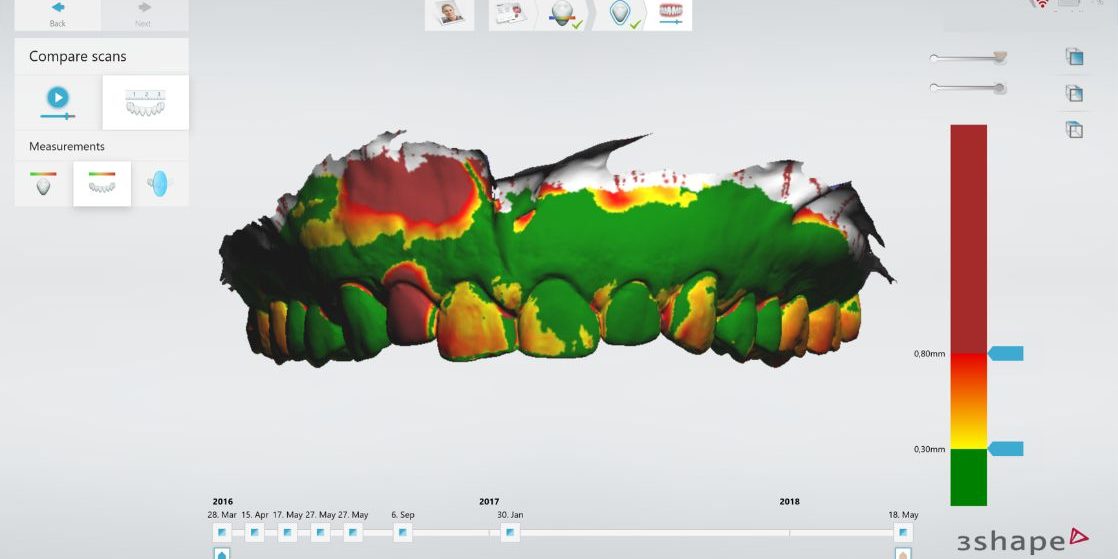The image size is (1118, 559).
Task: Go to the color jaw scan step
Action: click(x=564, y=14)
